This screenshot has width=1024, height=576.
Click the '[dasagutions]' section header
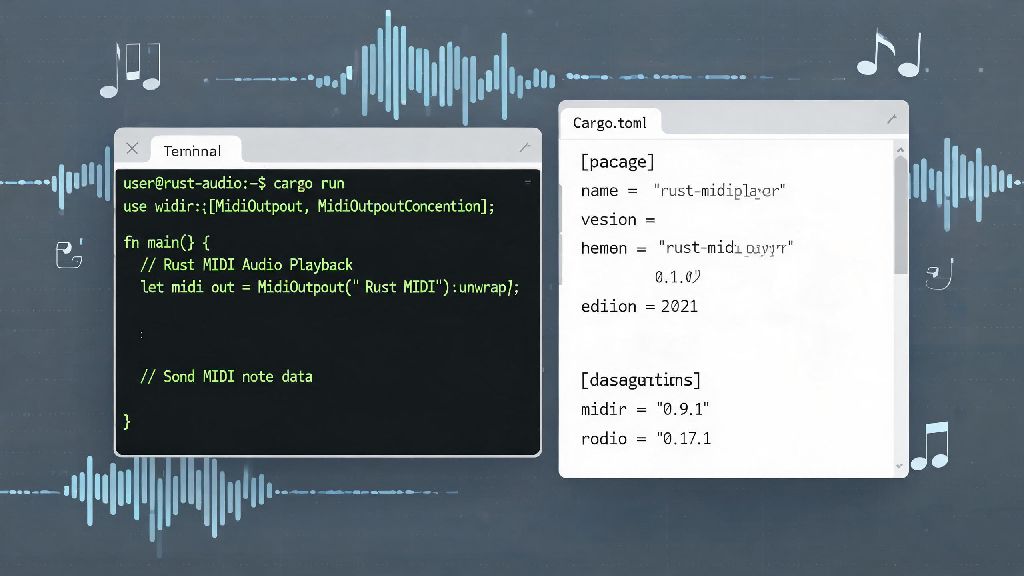[x=640, y=379]
